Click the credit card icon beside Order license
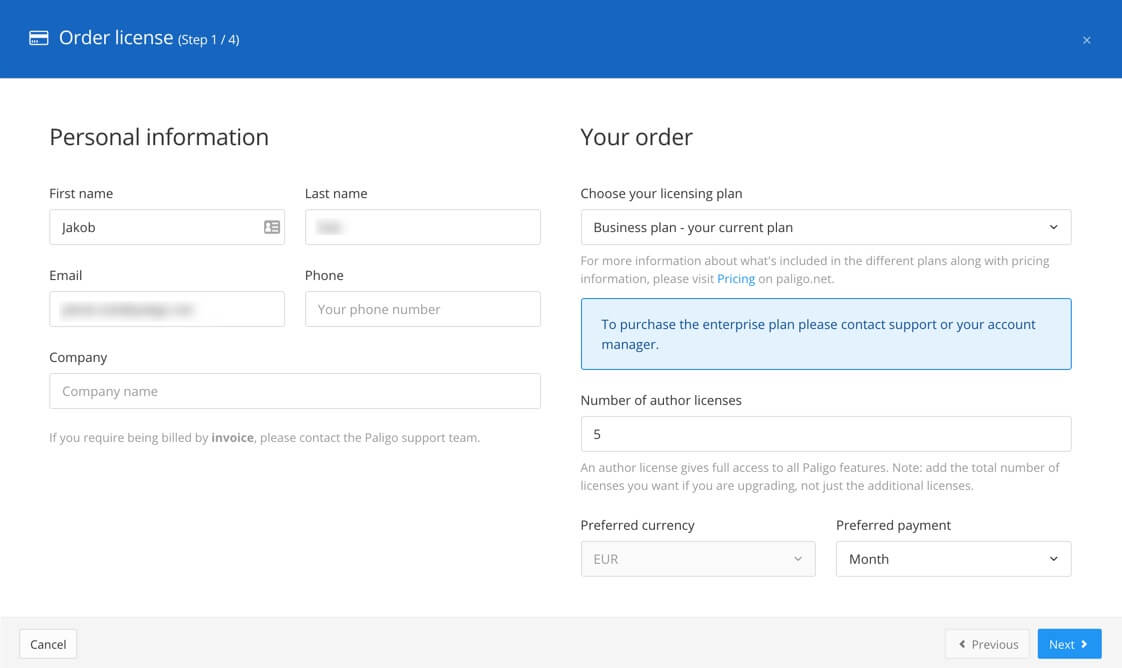1122x668 pixels. coord(38,37)
